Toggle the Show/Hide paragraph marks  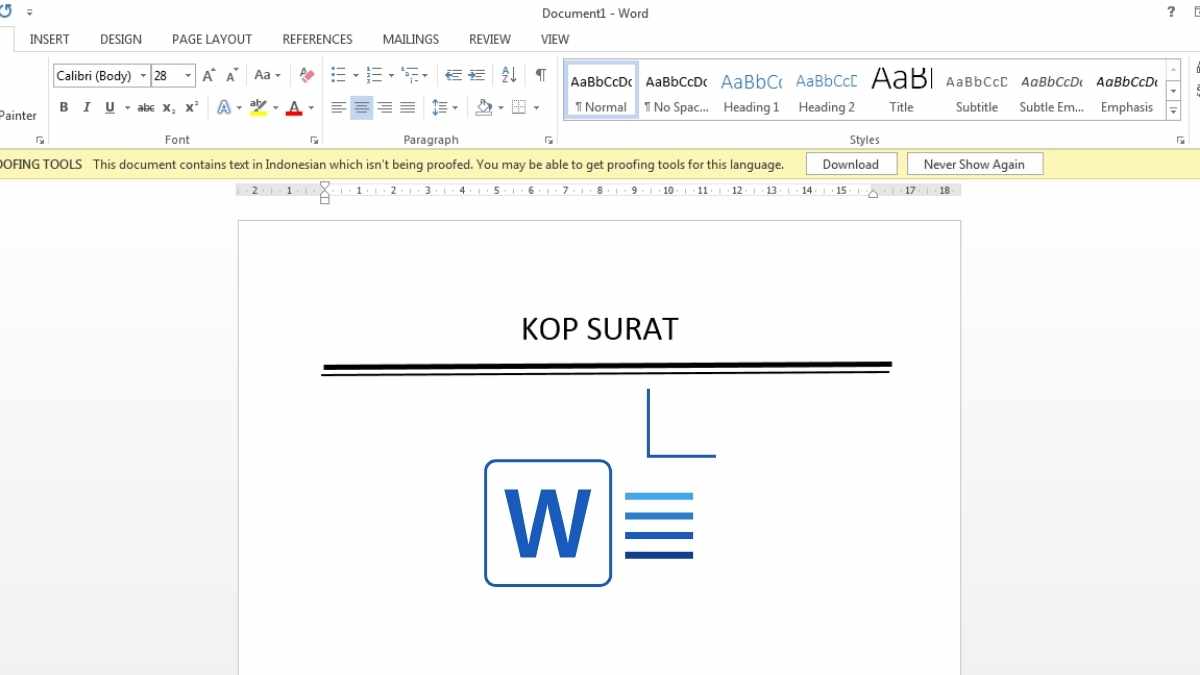[x=539, y=74]
